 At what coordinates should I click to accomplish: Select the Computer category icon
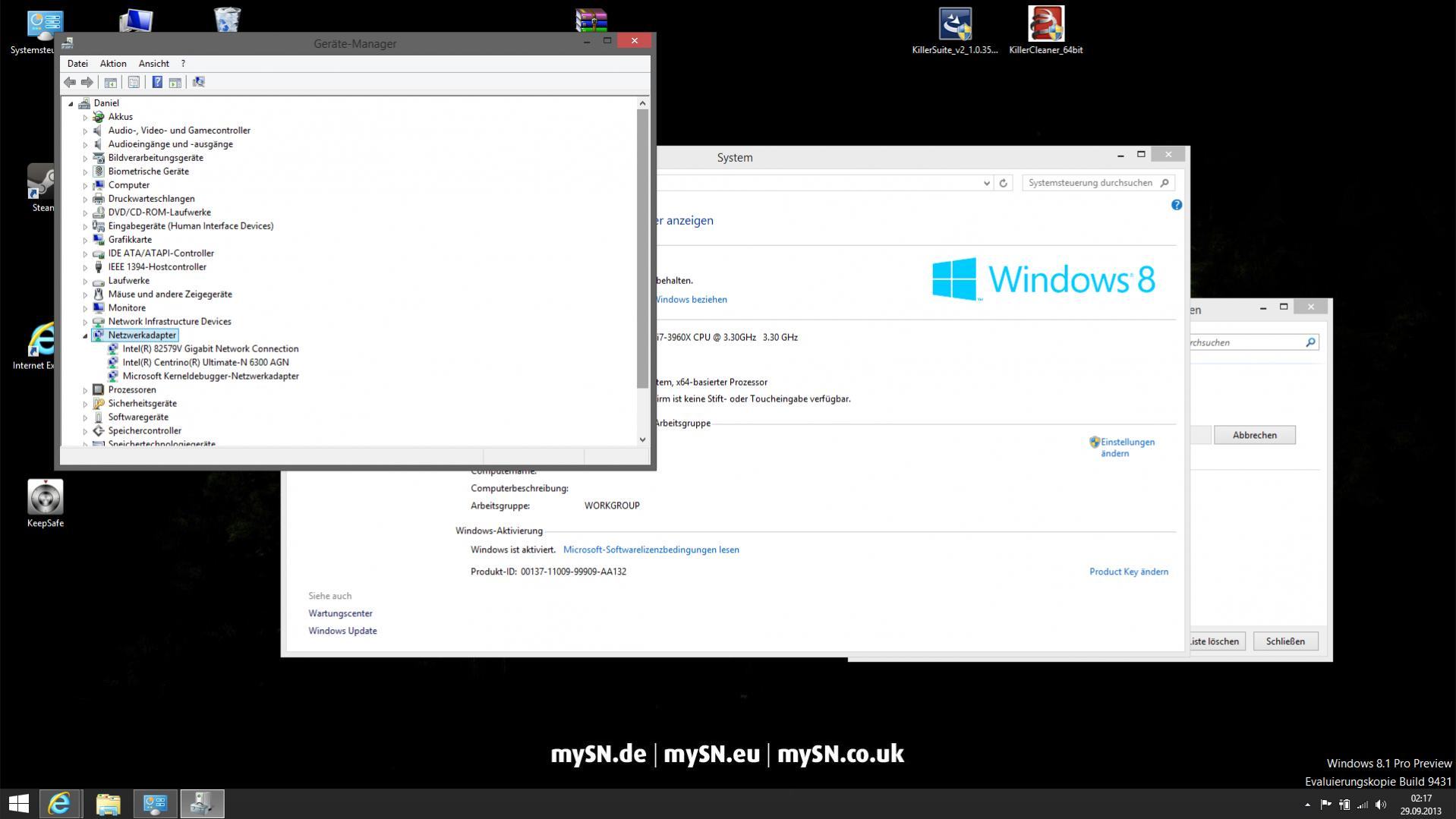click(99, 185)
